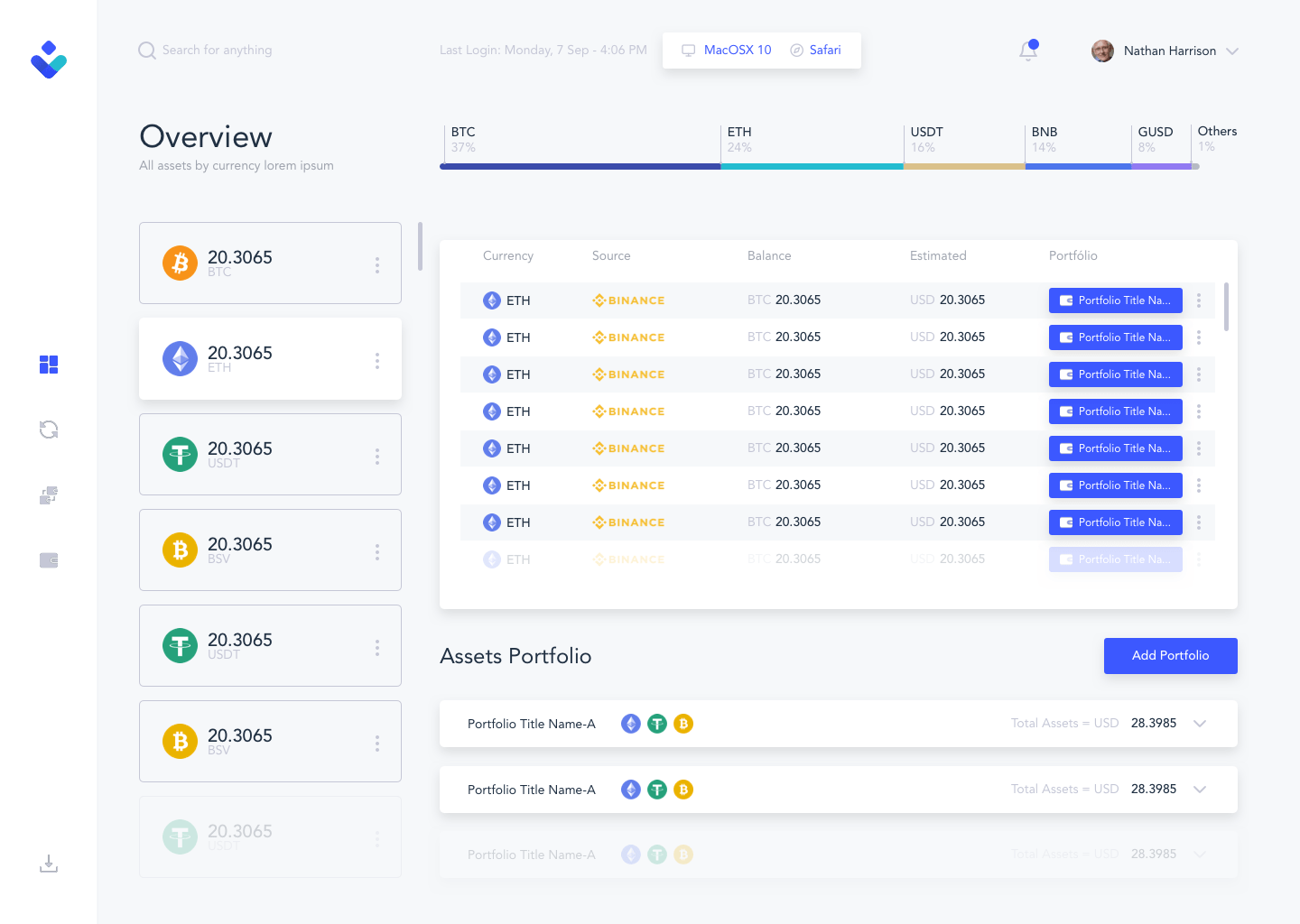Select the MacOSX 10 device tab

(727, 51)
